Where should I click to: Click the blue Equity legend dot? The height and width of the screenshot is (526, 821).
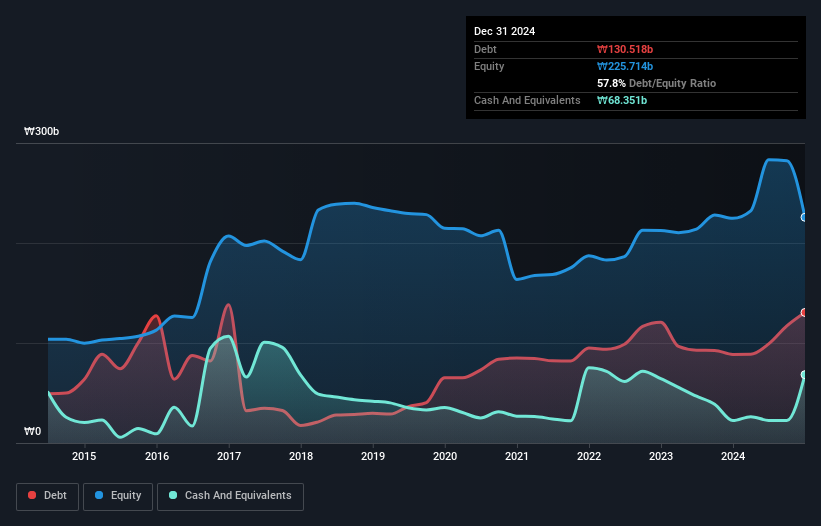(99, 495)
